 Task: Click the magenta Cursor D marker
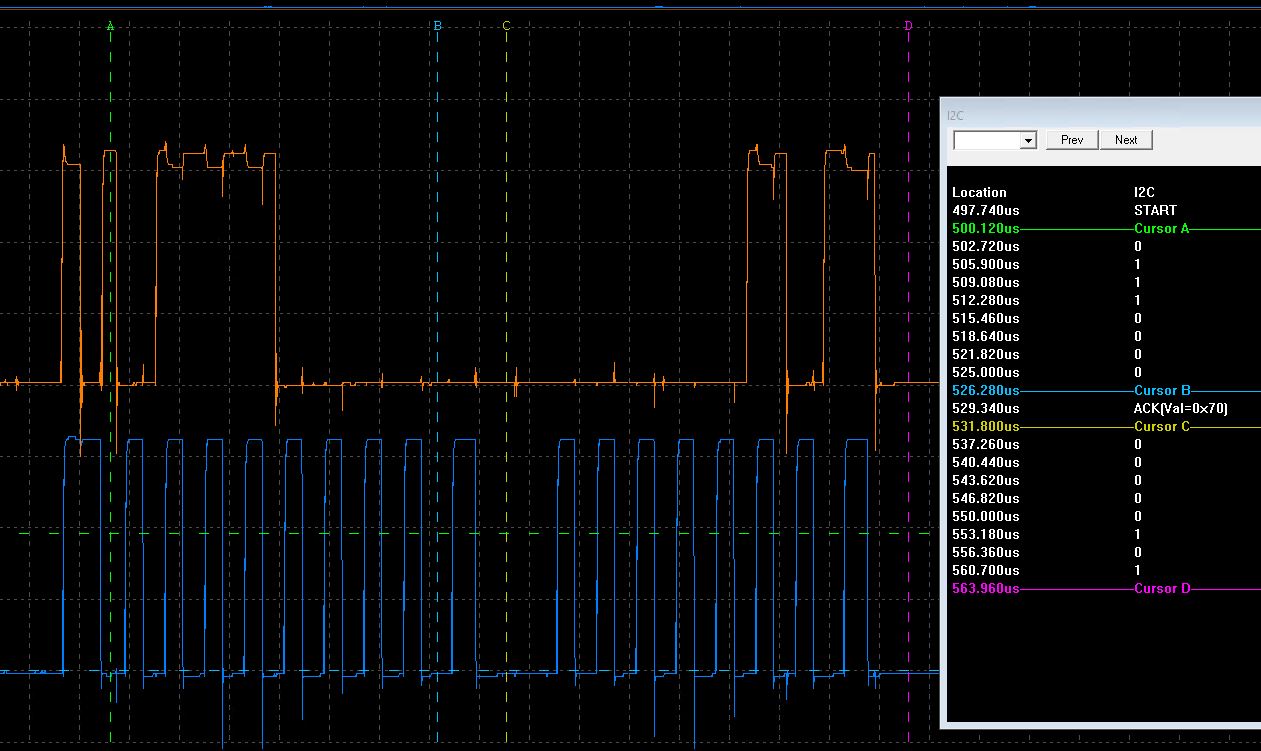coord(908,27)
